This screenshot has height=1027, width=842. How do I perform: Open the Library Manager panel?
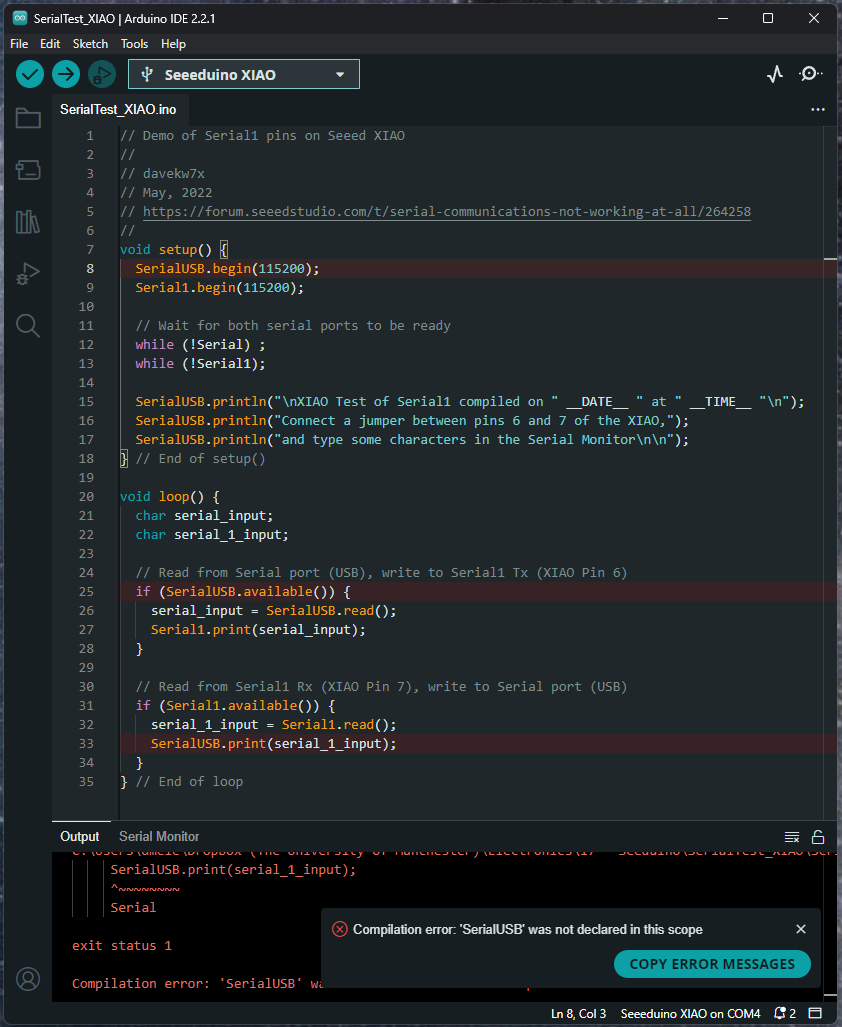pyautogui.click(x=28, y=222)
